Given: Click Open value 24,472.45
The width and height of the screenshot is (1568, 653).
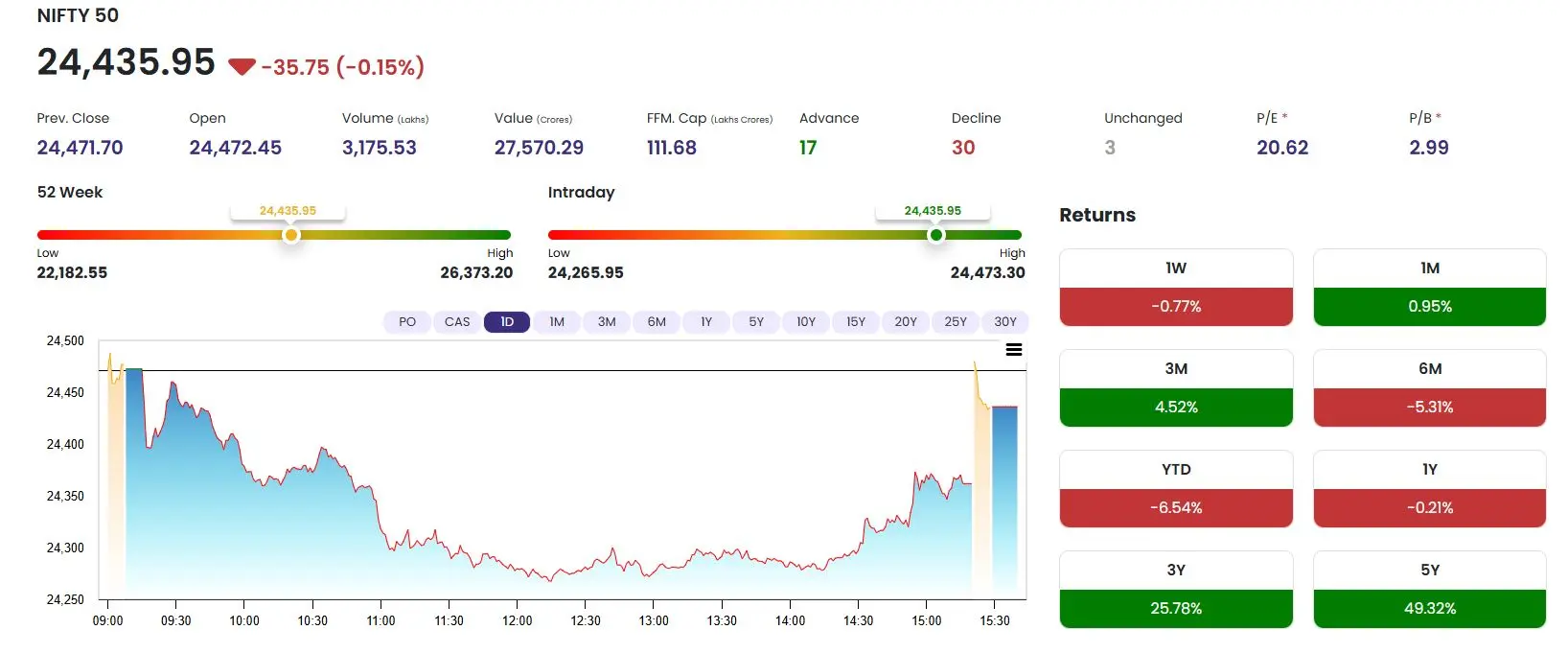Looking at the screenshot, I should [235, 148].
